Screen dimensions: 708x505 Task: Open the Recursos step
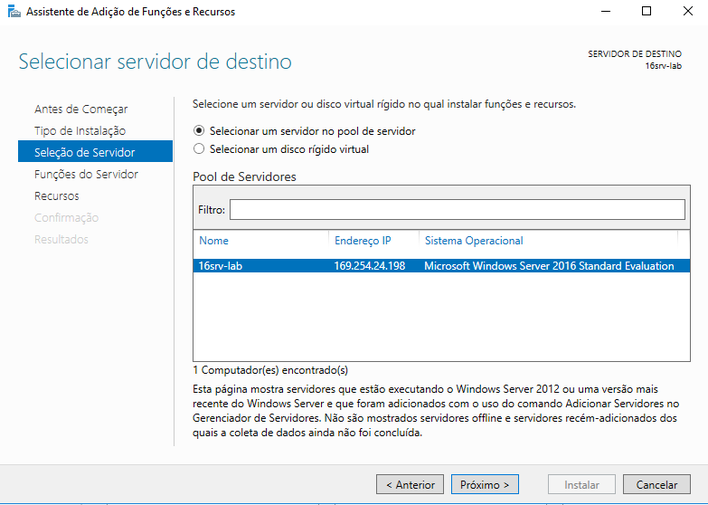(56, 196)
